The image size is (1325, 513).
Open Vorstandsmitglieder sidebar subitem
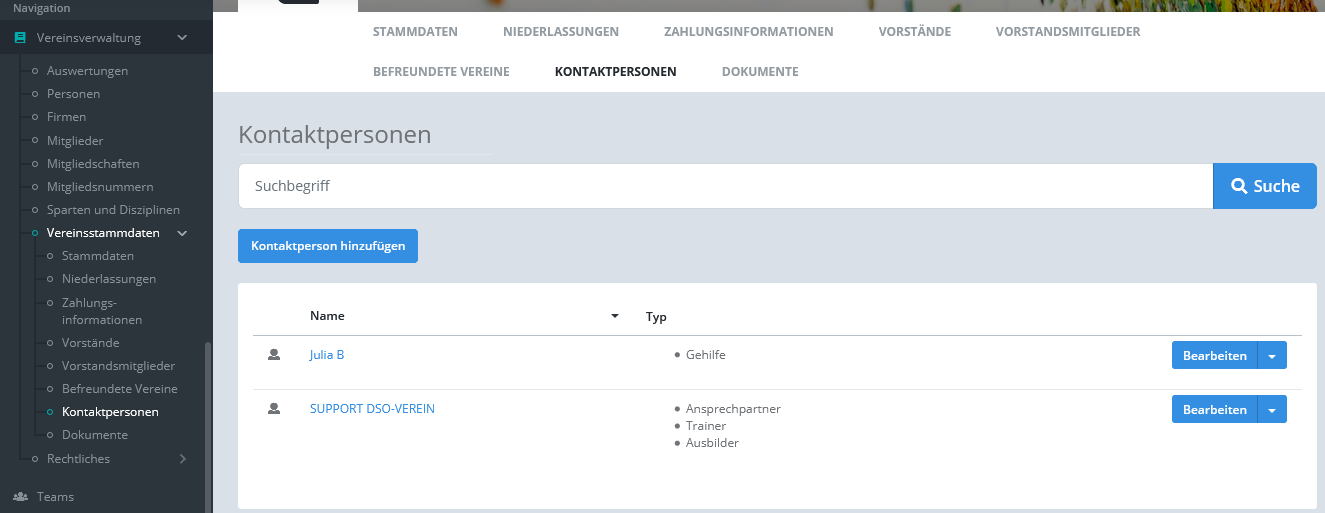pyautogui.click(x=118, y=366)
